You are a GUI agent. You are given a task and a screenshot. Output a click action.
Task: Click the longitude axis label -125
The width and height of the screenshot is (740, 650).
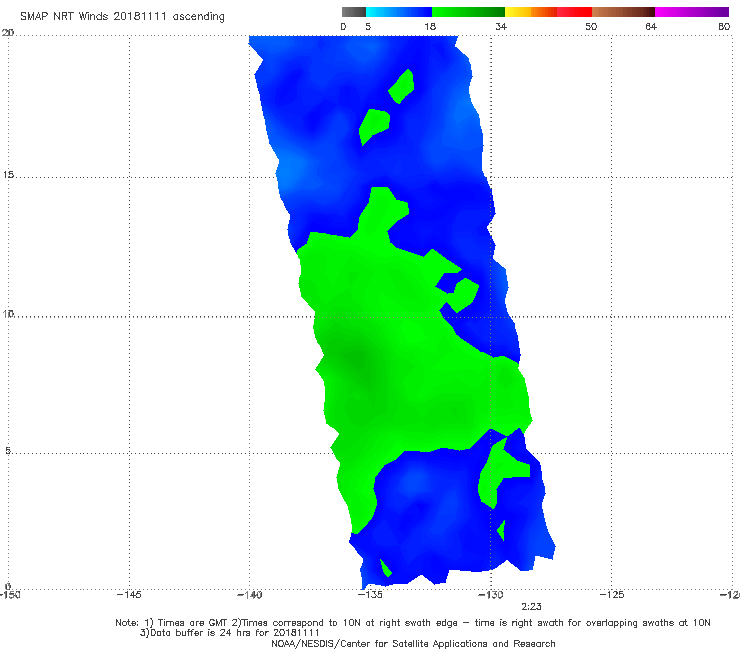[x=612, y=595]
